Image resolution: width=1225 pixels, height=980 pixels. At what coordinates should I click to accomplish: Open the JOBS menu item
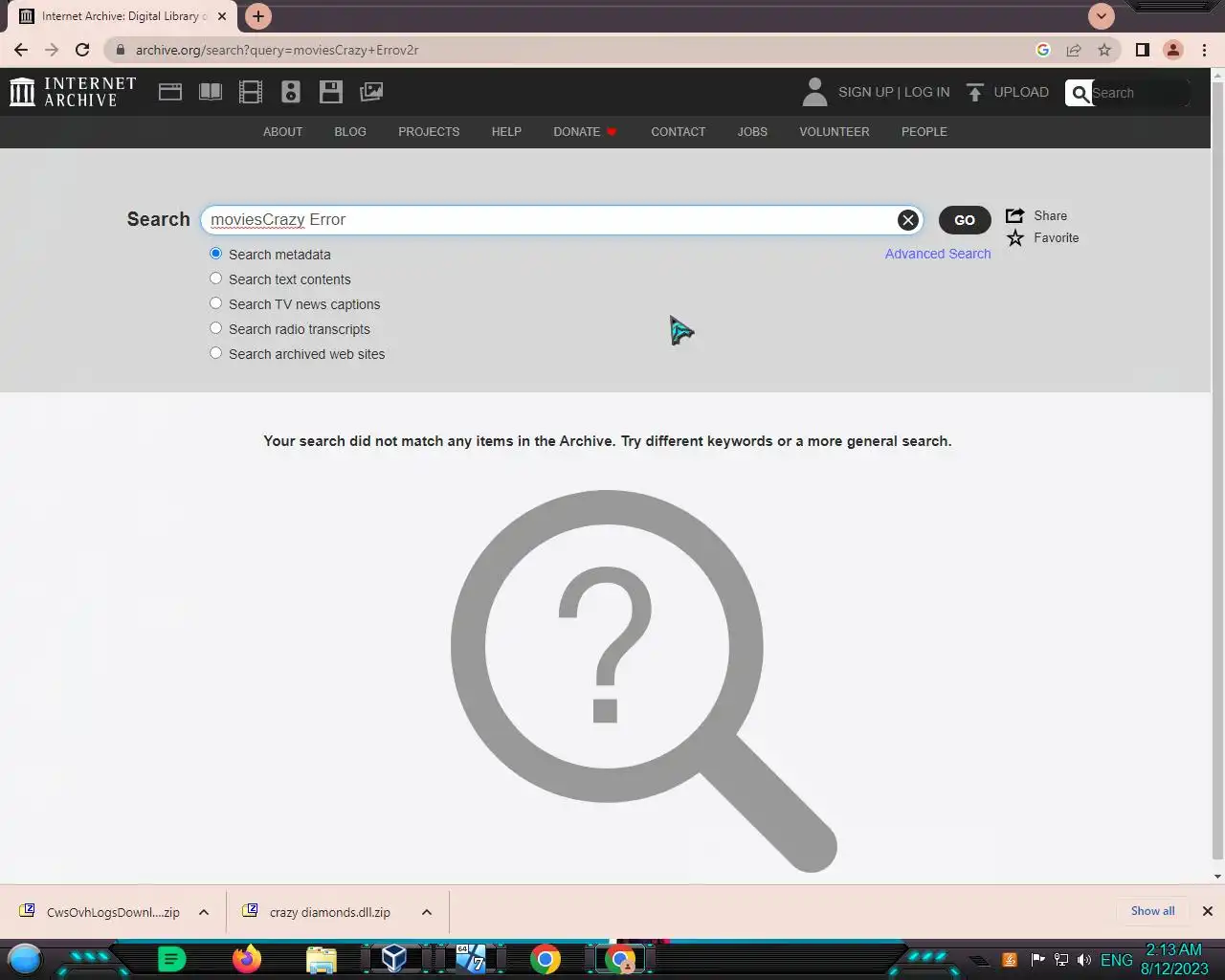coord(752,132)
